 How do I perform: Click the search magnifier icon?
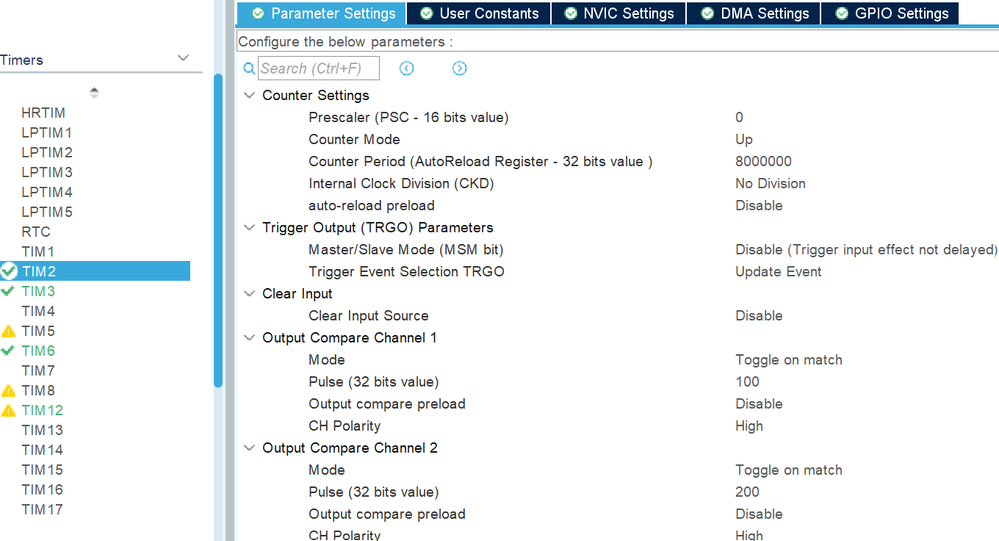coord(249,68)
